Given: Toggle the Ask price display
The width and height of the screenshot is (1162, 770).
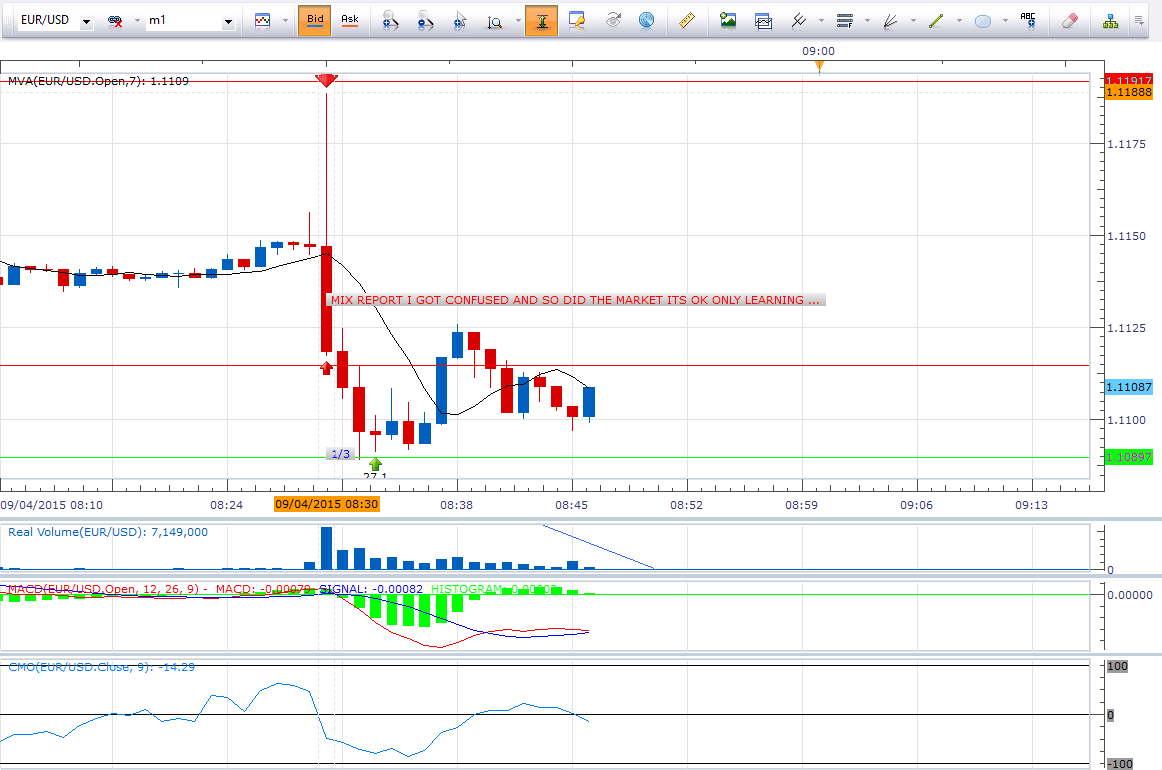Looking at the screenshot, I should pos(349,20).
